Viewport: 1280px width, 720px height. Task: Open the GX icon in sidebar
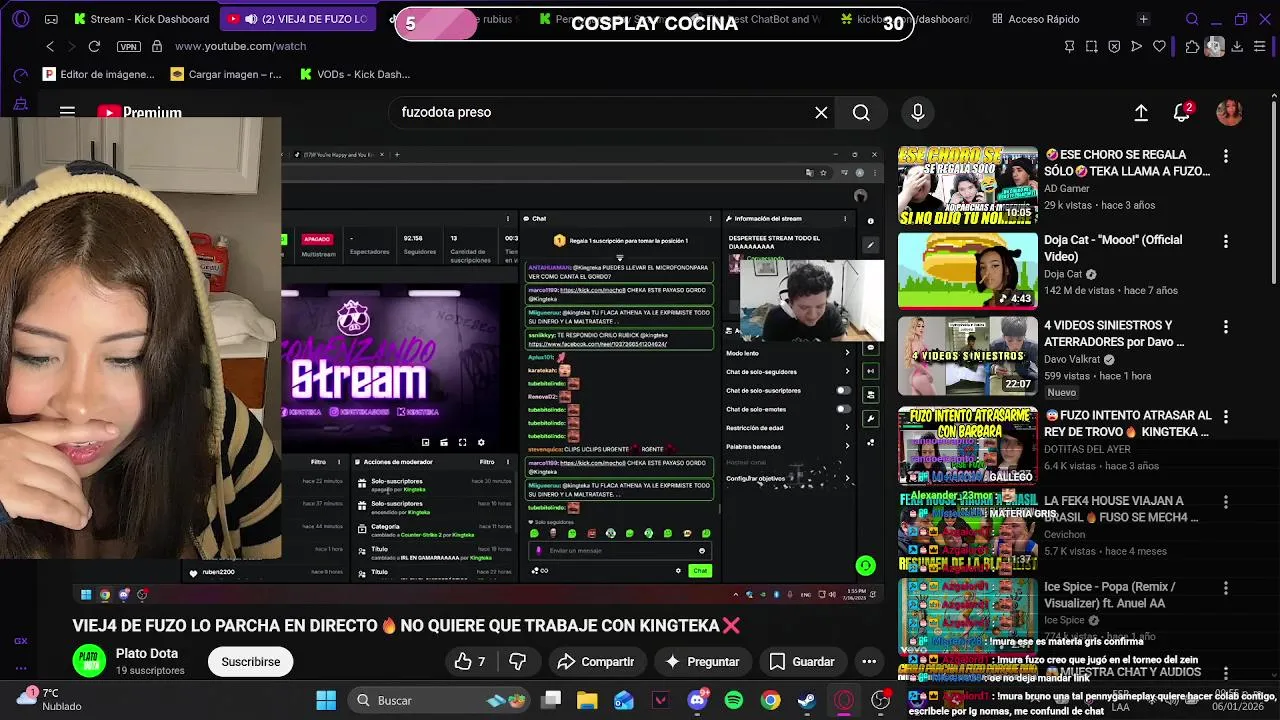click(x=20, y=641)
